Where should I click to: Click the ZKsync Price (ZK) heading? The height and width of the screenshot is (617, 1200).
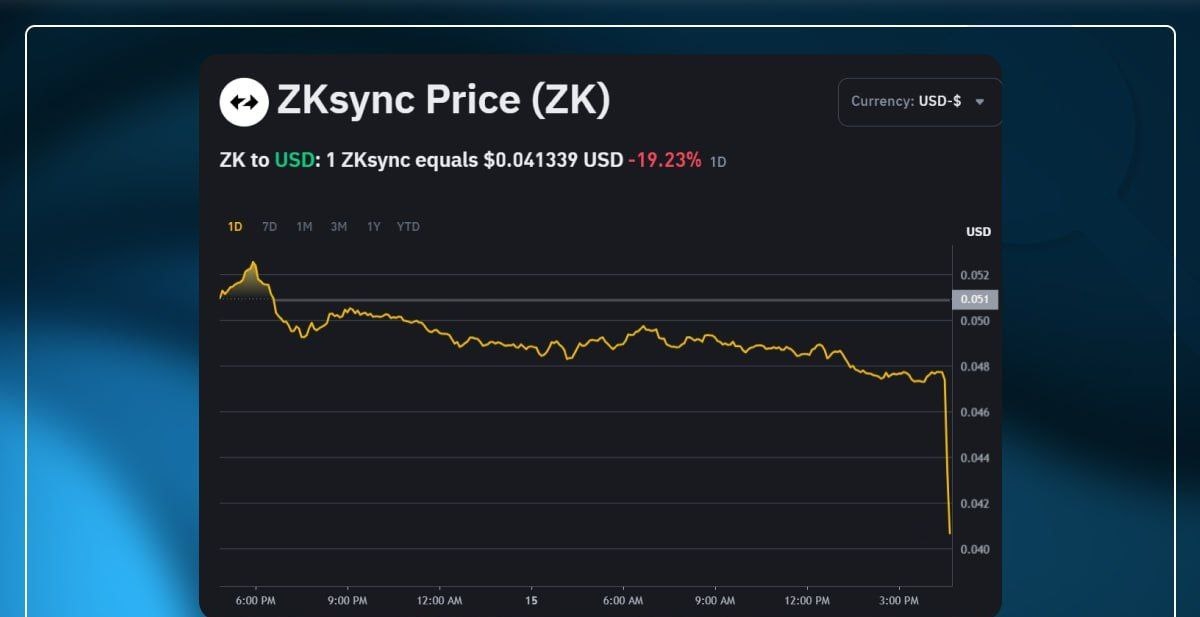(443, 100)
